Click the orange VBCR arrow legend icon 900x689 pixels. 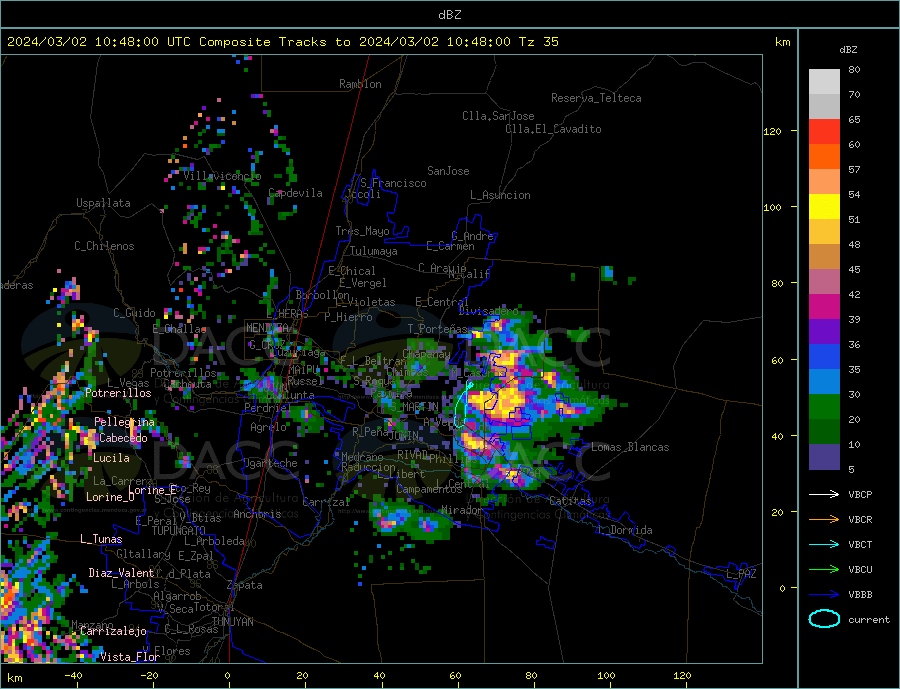click(824, 520)
